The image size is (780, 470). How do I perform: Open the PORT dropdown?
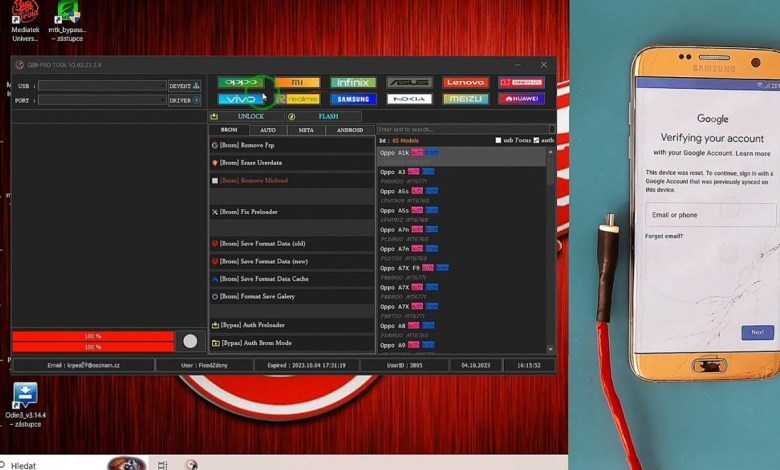click(102, 100)
